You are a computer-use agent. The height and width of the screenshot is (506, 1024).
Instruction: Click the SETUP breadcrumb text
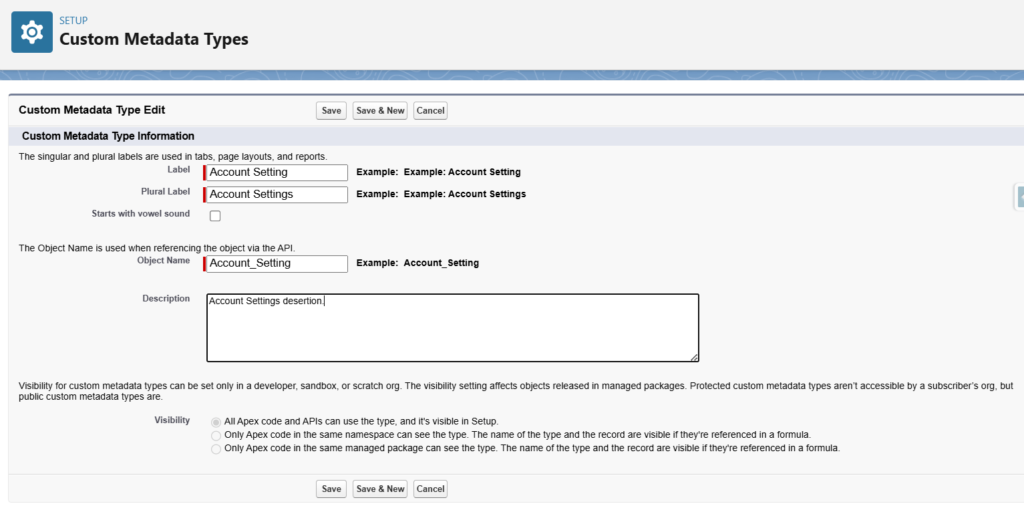[x=74, y=21]
